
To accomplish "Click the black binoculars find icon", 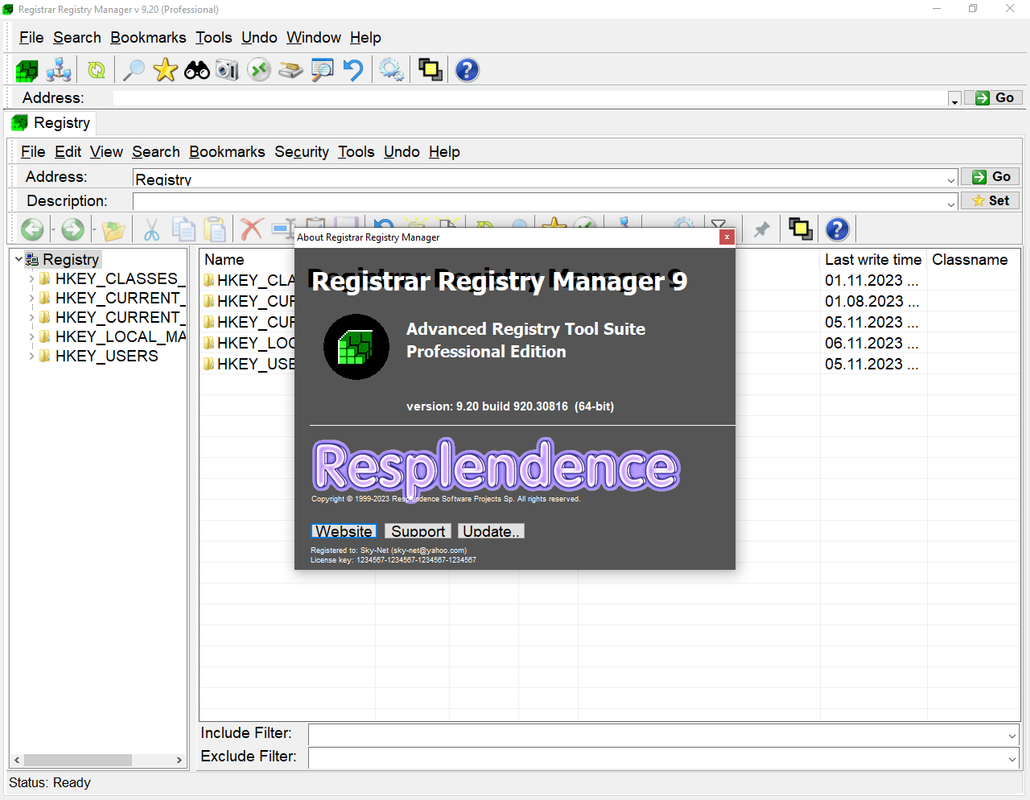I will [196, 70].
